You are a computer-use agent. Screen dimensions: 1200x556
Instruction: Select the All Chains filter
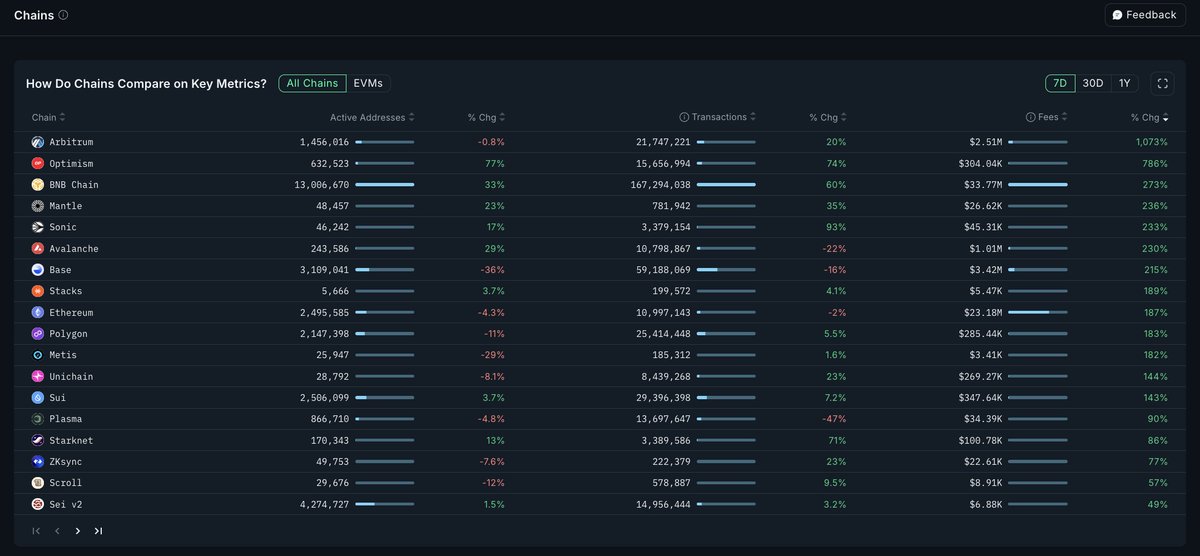(312, 83)
